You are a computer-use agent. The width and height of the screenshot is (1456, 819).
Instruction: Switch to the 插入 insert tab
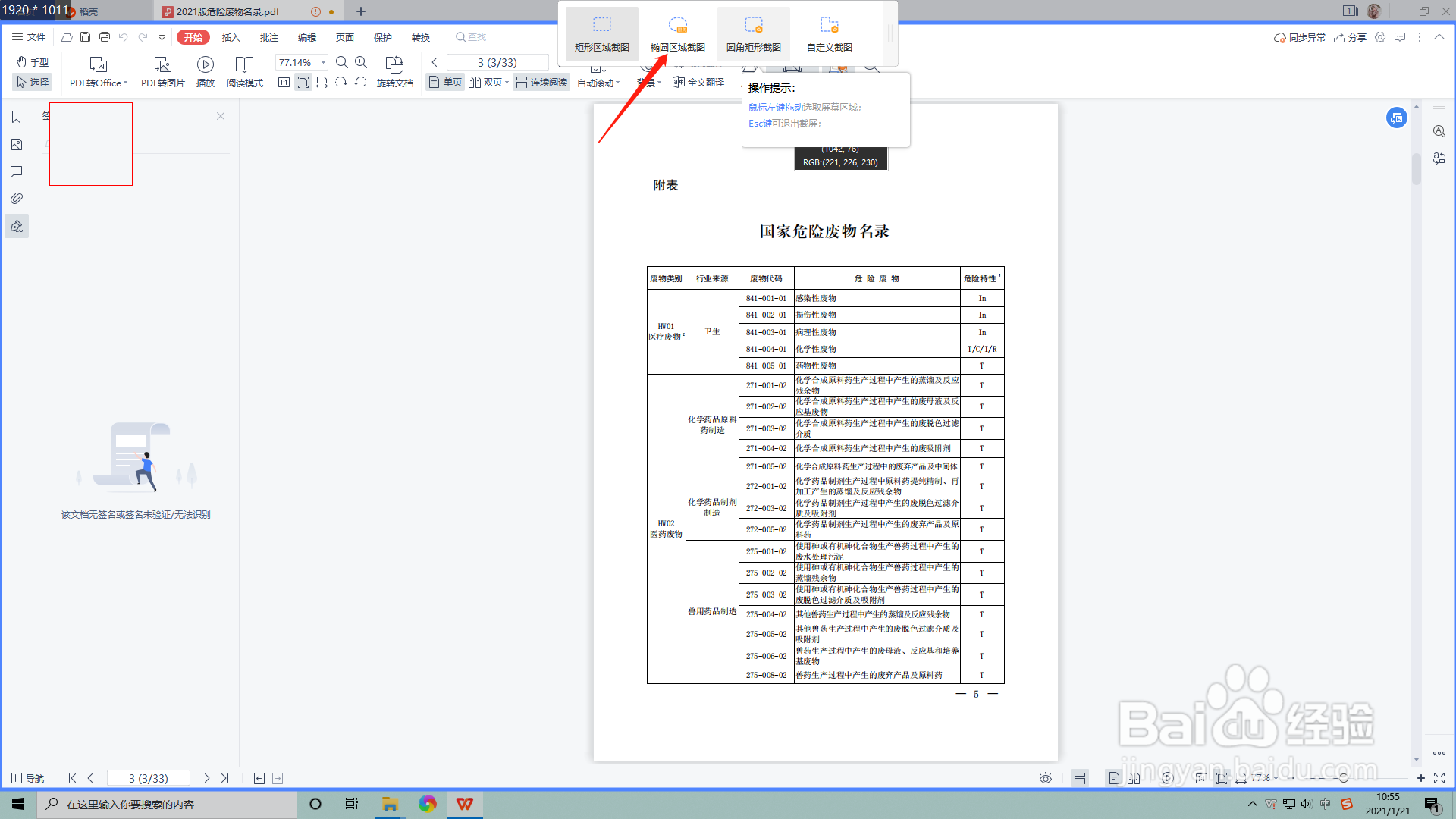231,37
